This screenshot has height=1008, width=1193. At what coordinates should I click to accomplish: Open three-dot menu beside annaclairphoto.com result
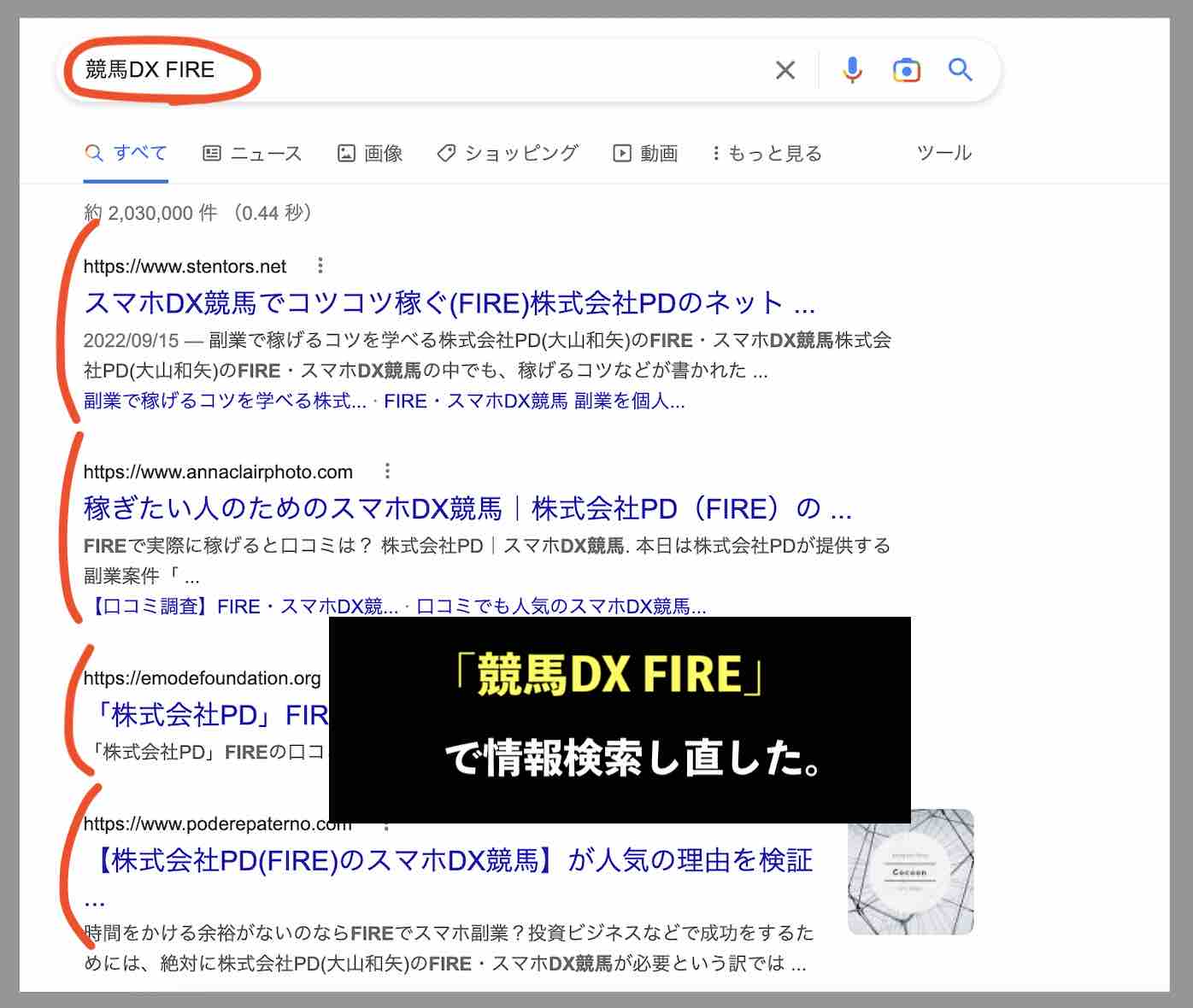pyautogui.click(x=389, y=471)
